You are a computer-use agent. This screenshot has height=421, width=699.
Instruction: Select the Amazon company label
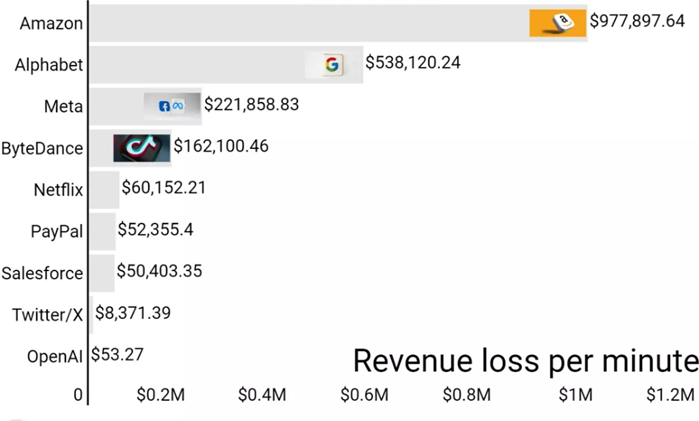pos(51,23)
